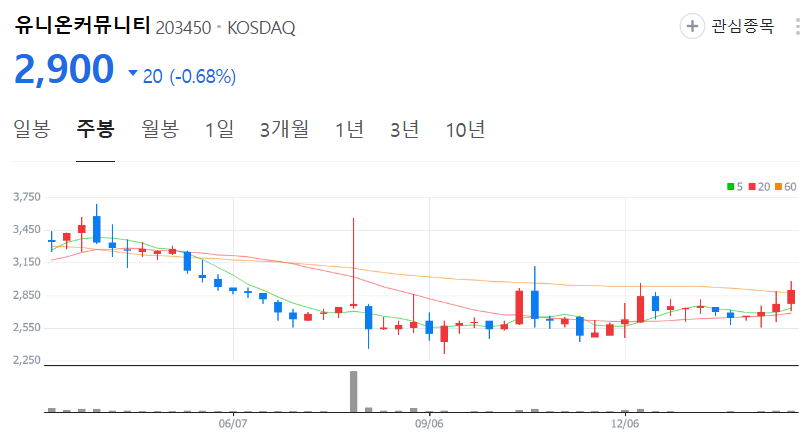Click the blue down-triangle change indicator
The image size is (809, 440).
pos(133,73)
